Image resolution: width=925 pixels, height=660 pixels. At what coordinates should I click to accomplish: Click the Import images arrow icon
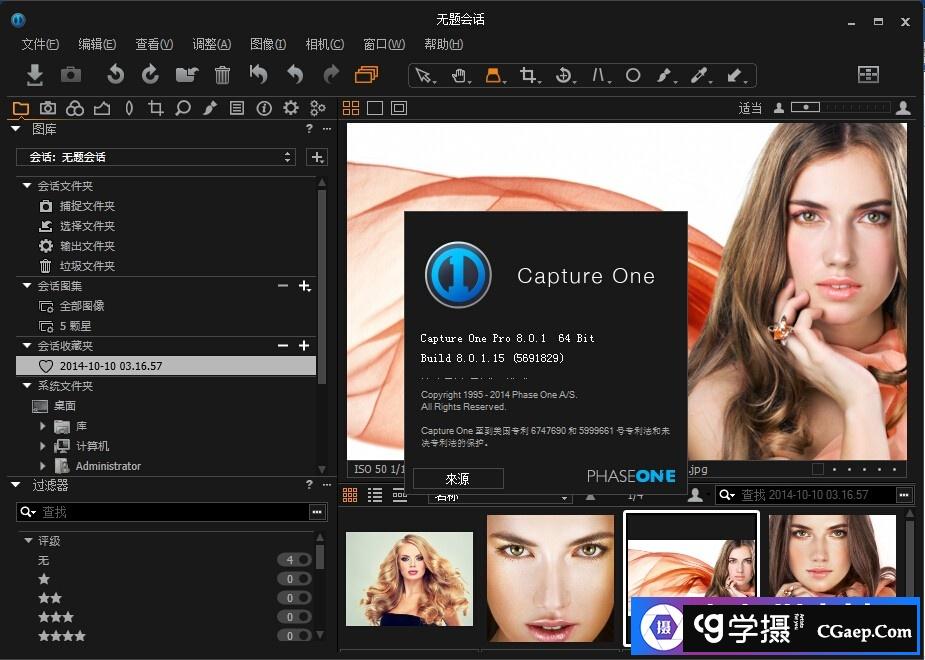[34, 75]
